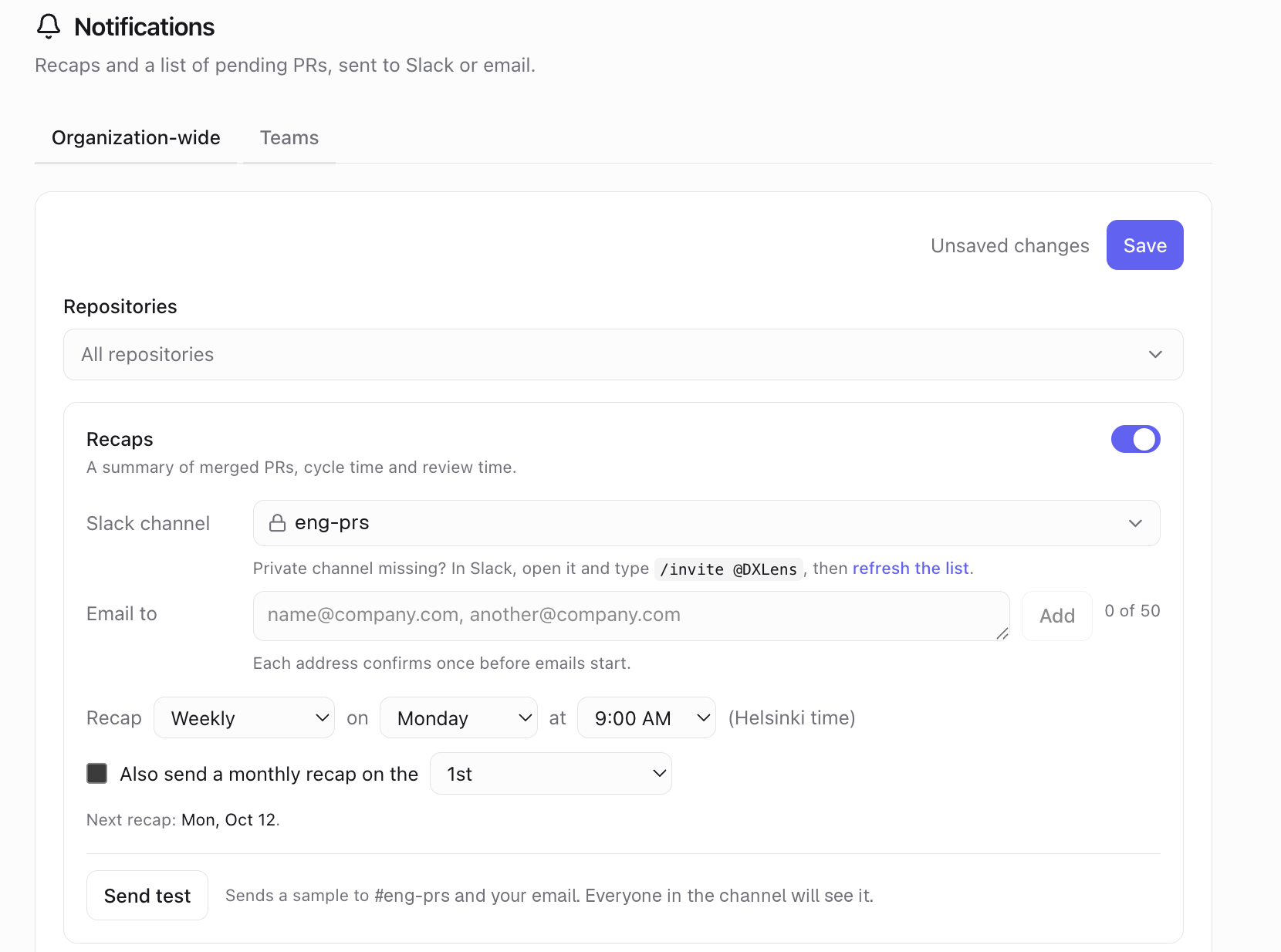Click the Repositories section label
The width and height of the screenshot is (1281, 952).
coord(120,306)
